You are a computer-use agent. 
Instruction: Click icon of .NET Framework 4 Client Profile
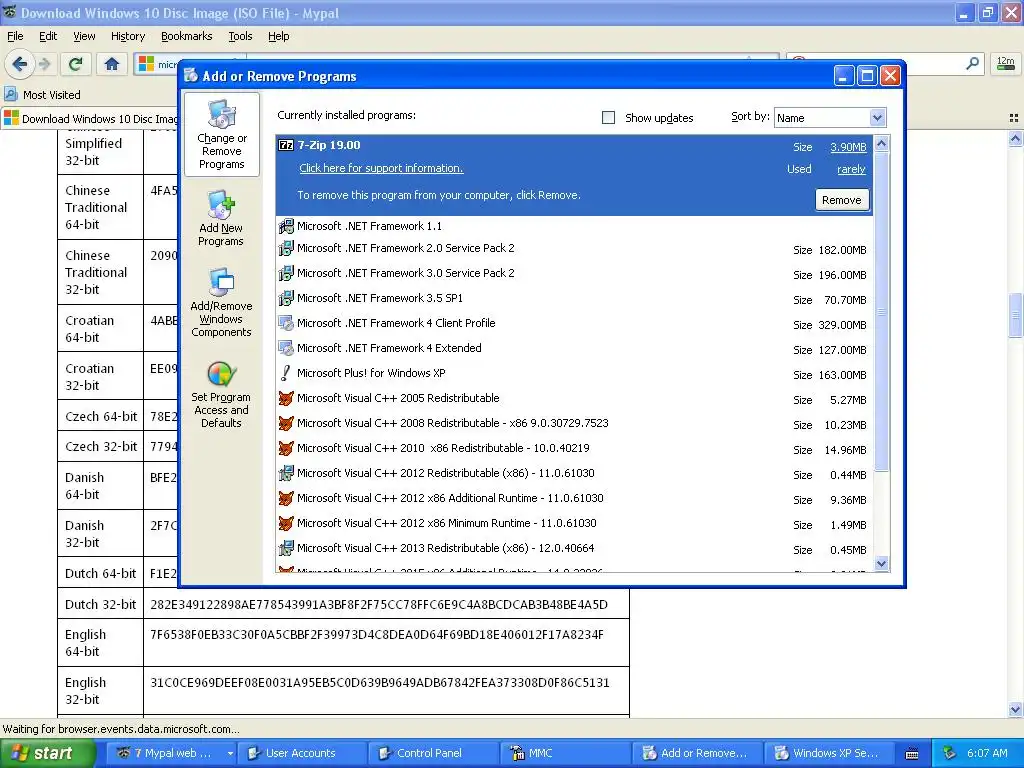click(x=286, y=323)
